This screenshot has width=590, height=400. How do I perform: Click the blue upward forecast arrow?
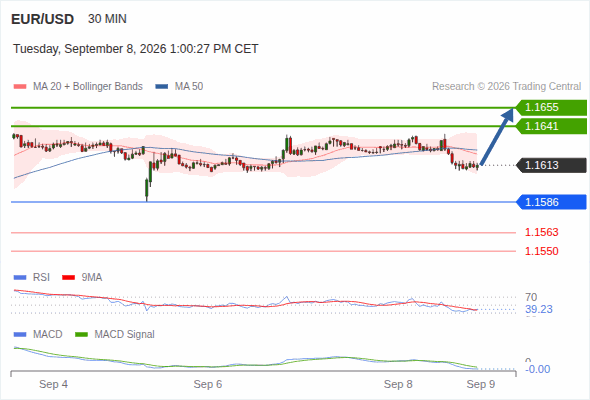click(x=497, y=137)
